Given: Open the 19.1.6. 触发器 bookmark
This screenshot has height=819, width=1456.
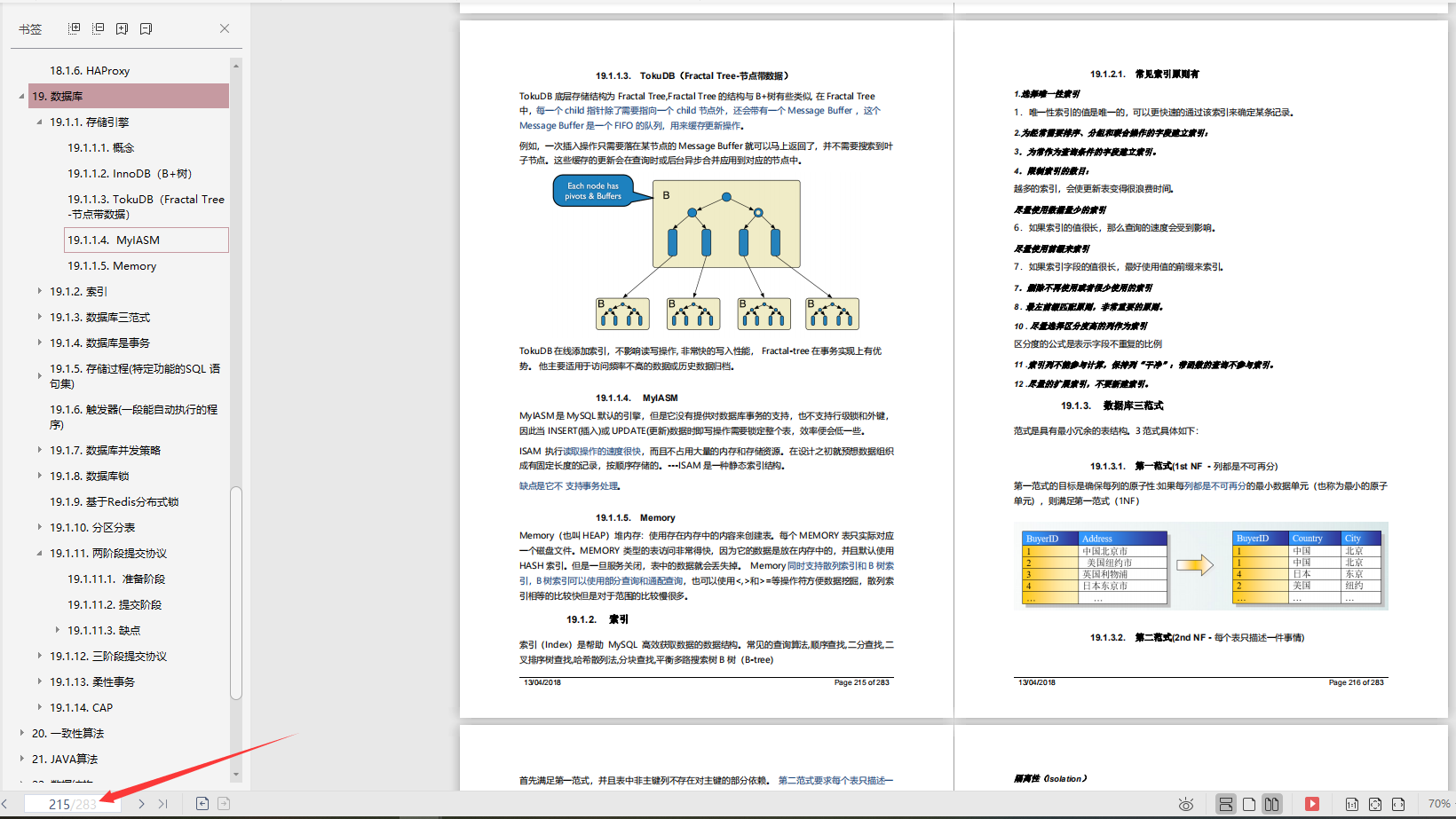Looking at the screenshot, I should click(x=133, y=417).
